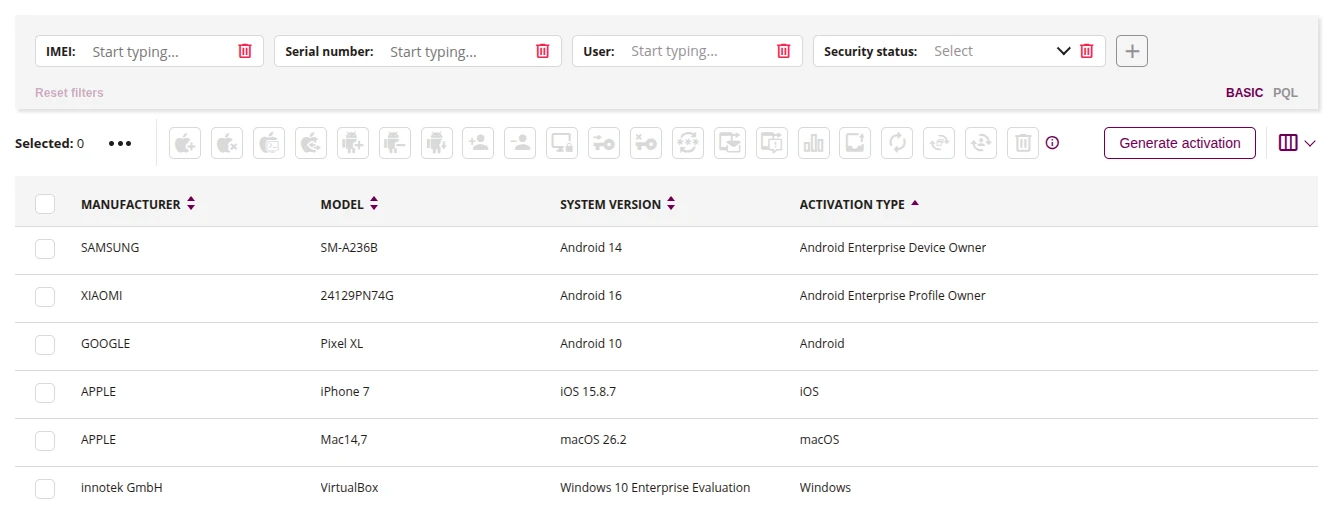The width and height of the screenshot is (1333, 529).
Task: Click the key with arrow toolbar icon
Action: [604, 143]
